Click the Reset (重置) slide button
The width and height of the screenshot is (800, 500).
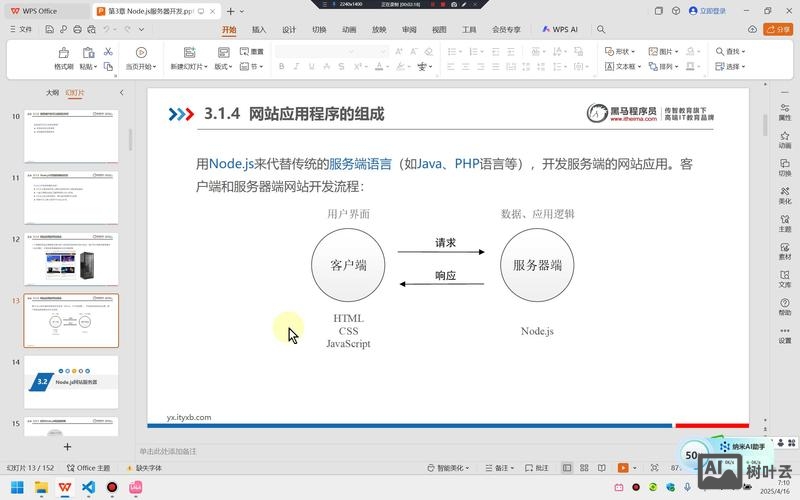(252, 52)
